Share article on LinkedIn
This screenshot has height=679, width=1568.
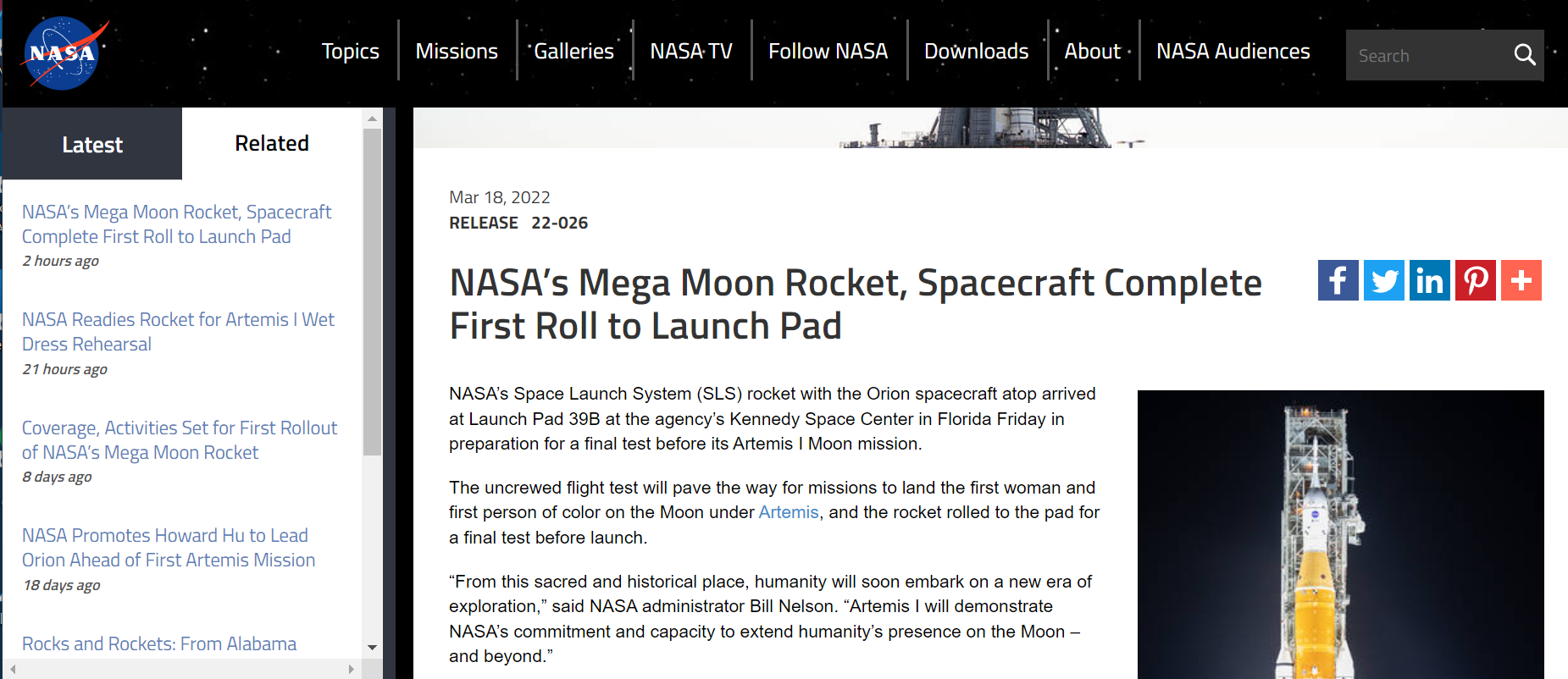click(x=1429, y=280)
